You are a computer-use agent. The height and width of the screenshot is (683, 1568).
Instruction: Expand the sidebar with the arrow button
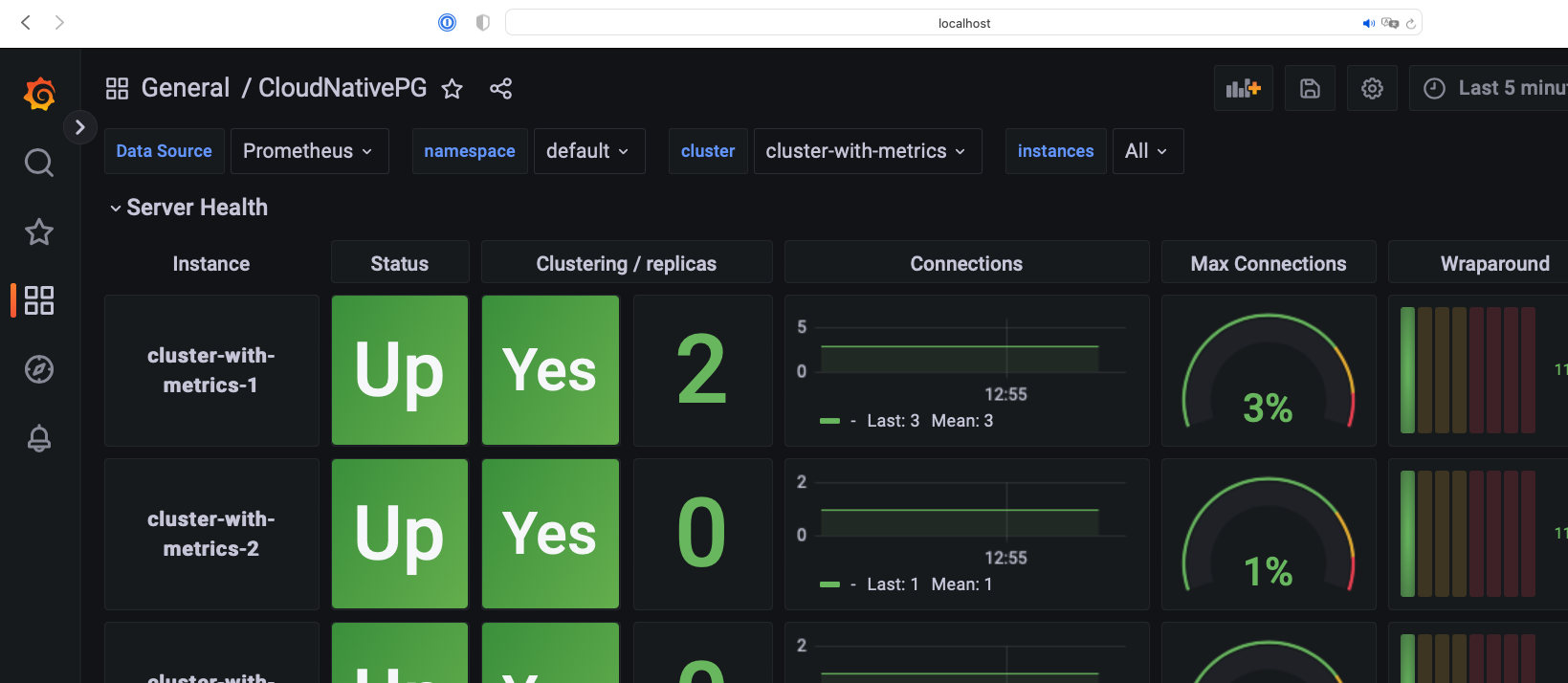(x=80, y=127)
